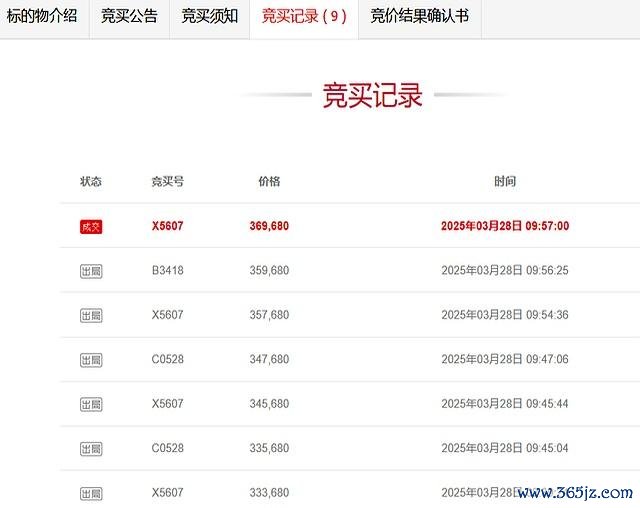Select the timestamp ending 09:47:06
This screenshot has height=508, width=640.
pos(505,359)
